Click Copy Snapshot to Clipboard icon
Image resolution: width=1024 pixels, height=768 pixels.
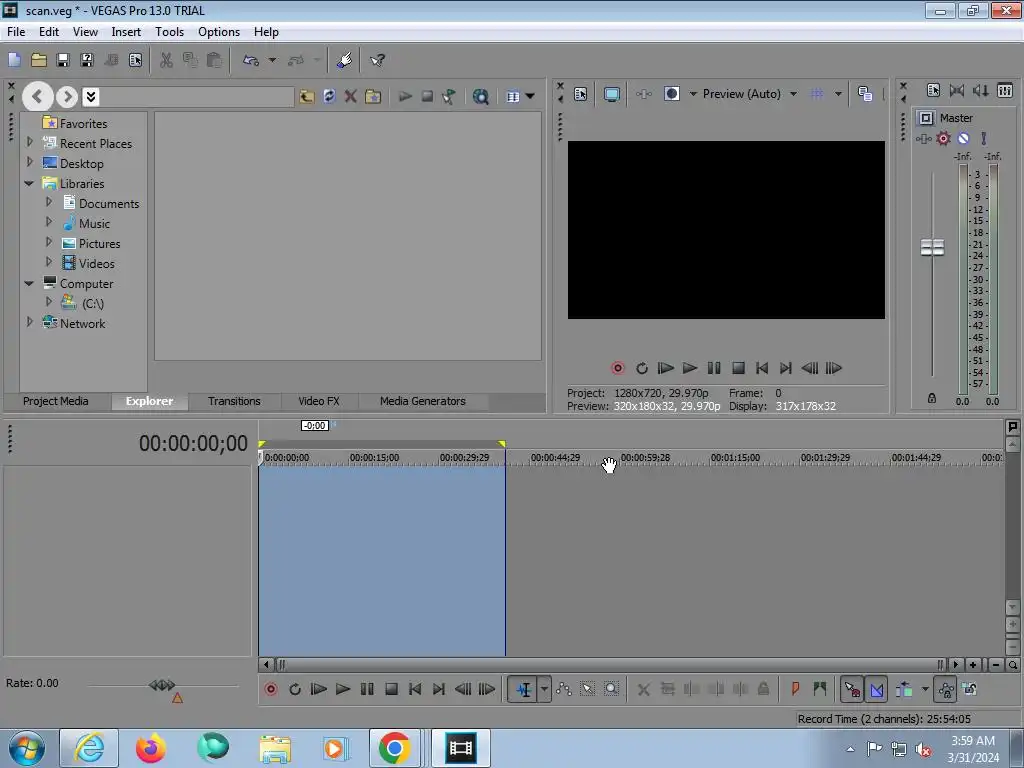[x=865, y=94]
